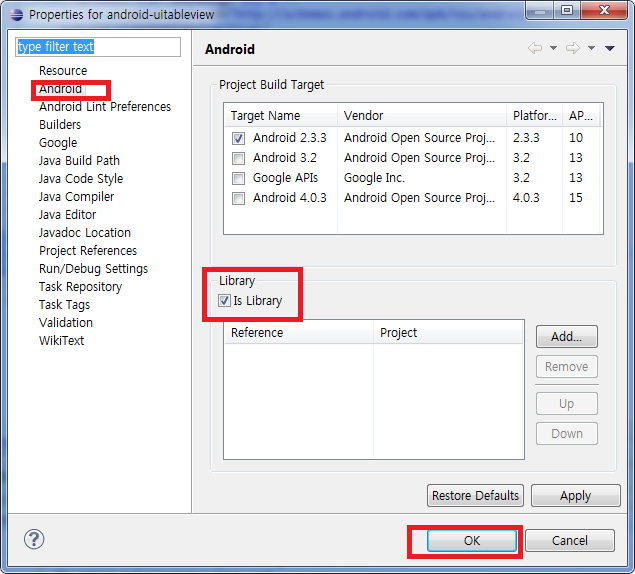Image resolution: width=635 pixels, height=574 pixels.
Task: Click the Eclipse icon in title bar
Action: pos(17,15)
